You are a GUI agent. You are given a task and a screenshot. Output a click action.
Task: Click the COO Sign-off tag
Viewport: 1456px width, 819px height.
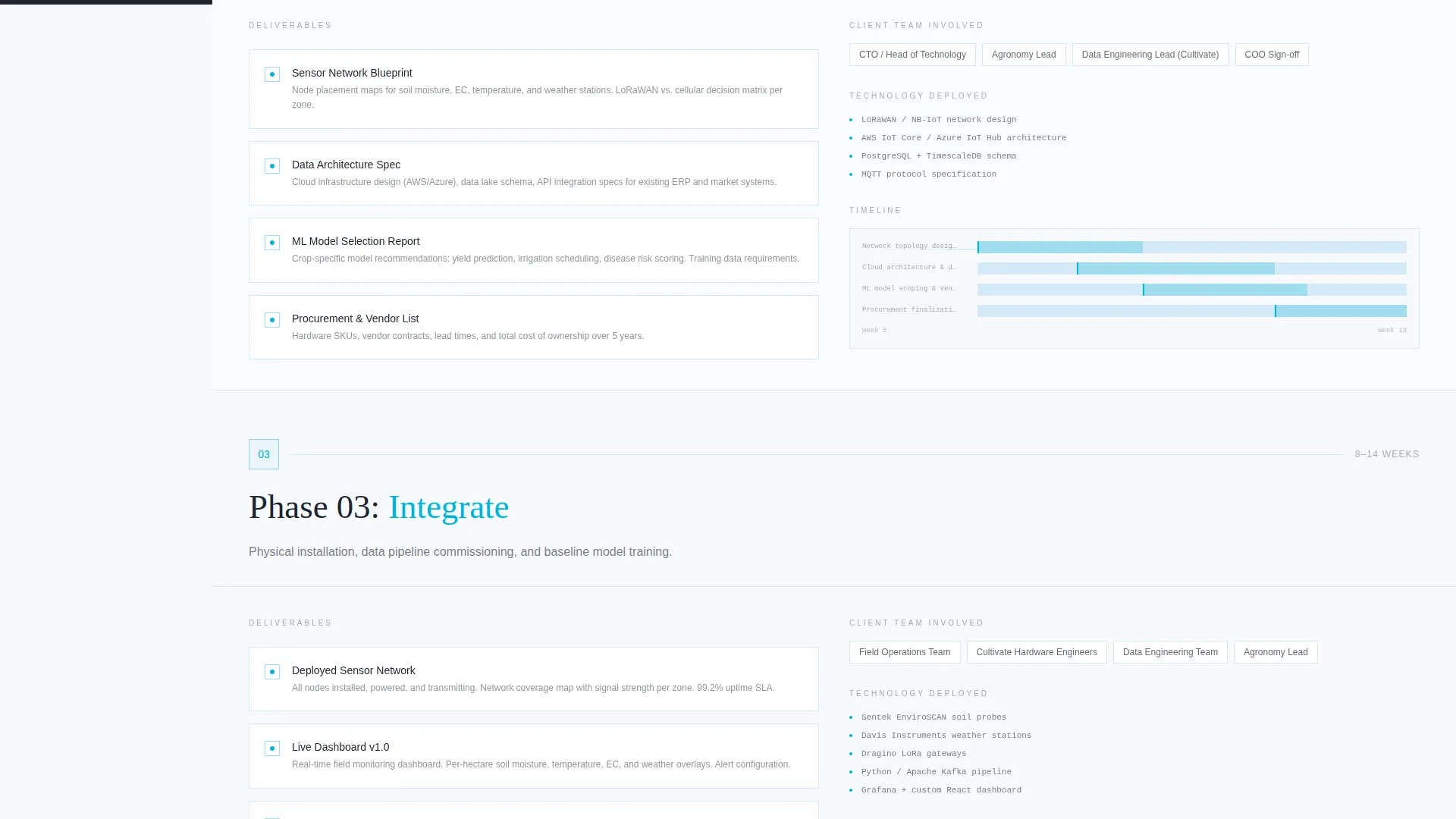(x=1272, y=55)
